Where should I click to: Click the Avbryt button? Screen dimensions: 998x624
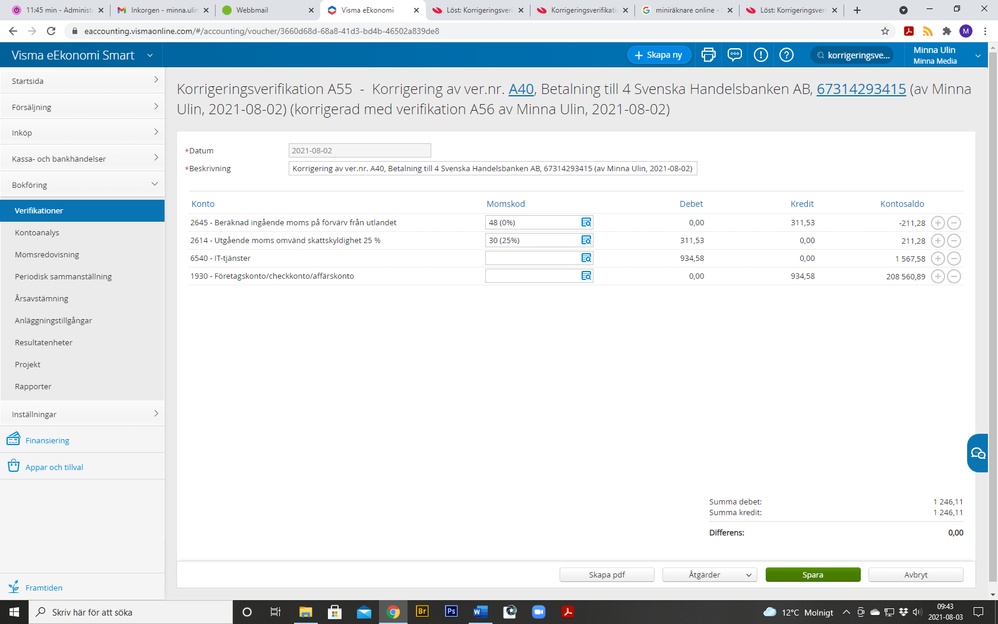(916, 574)
